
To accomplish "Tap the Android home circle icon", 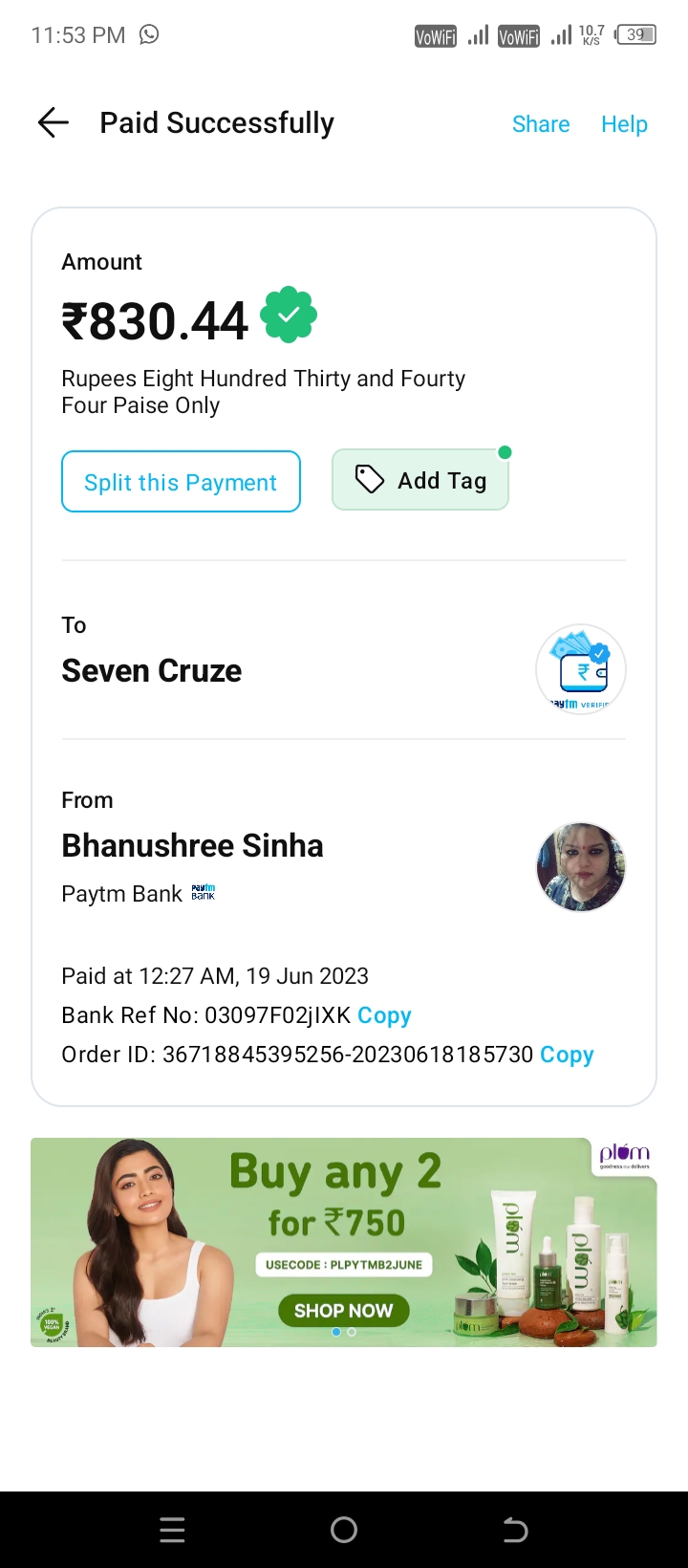I will click(x=344, y=1530).
